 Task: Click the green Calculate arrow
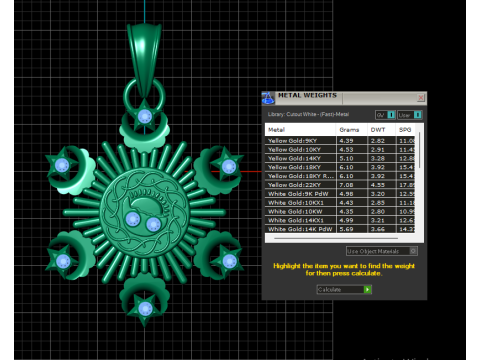pyautogui.click(x=367, y=289)
